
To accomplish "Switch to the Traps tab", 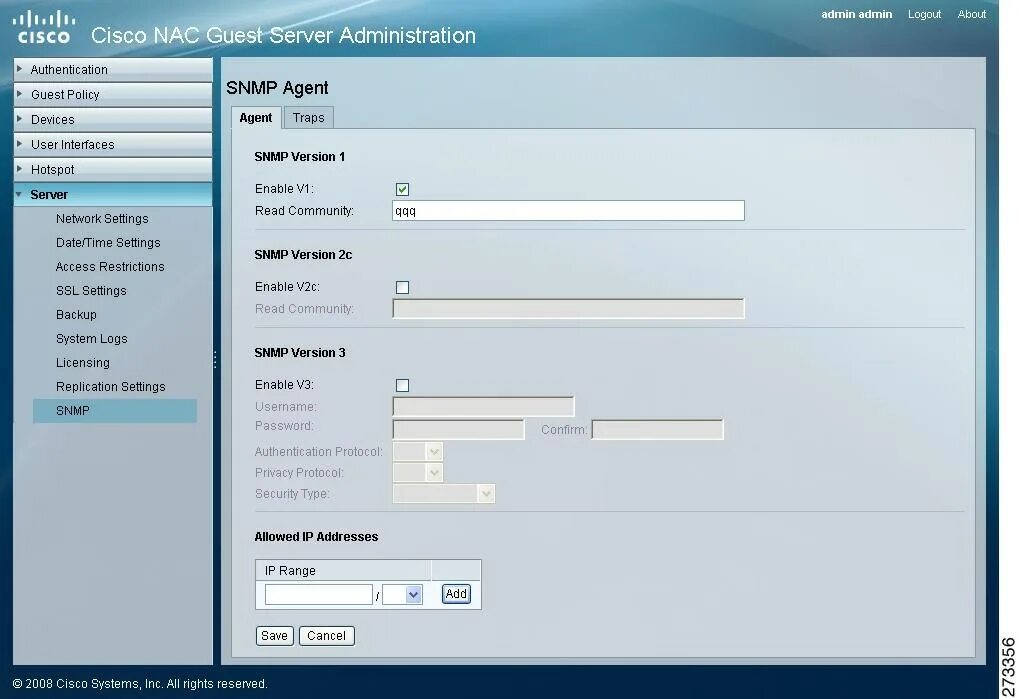I will click(308, 118).
